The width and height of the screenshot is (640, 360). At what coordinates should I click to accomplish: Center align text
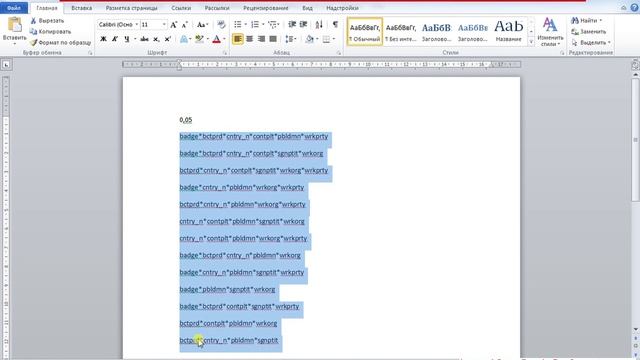249,39
